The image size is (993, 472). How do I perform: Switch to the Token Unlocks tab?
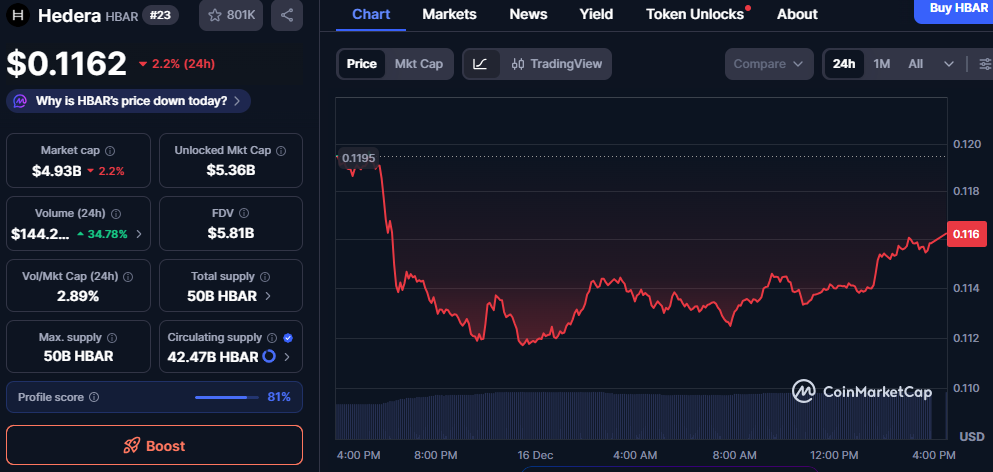(696, 14)
